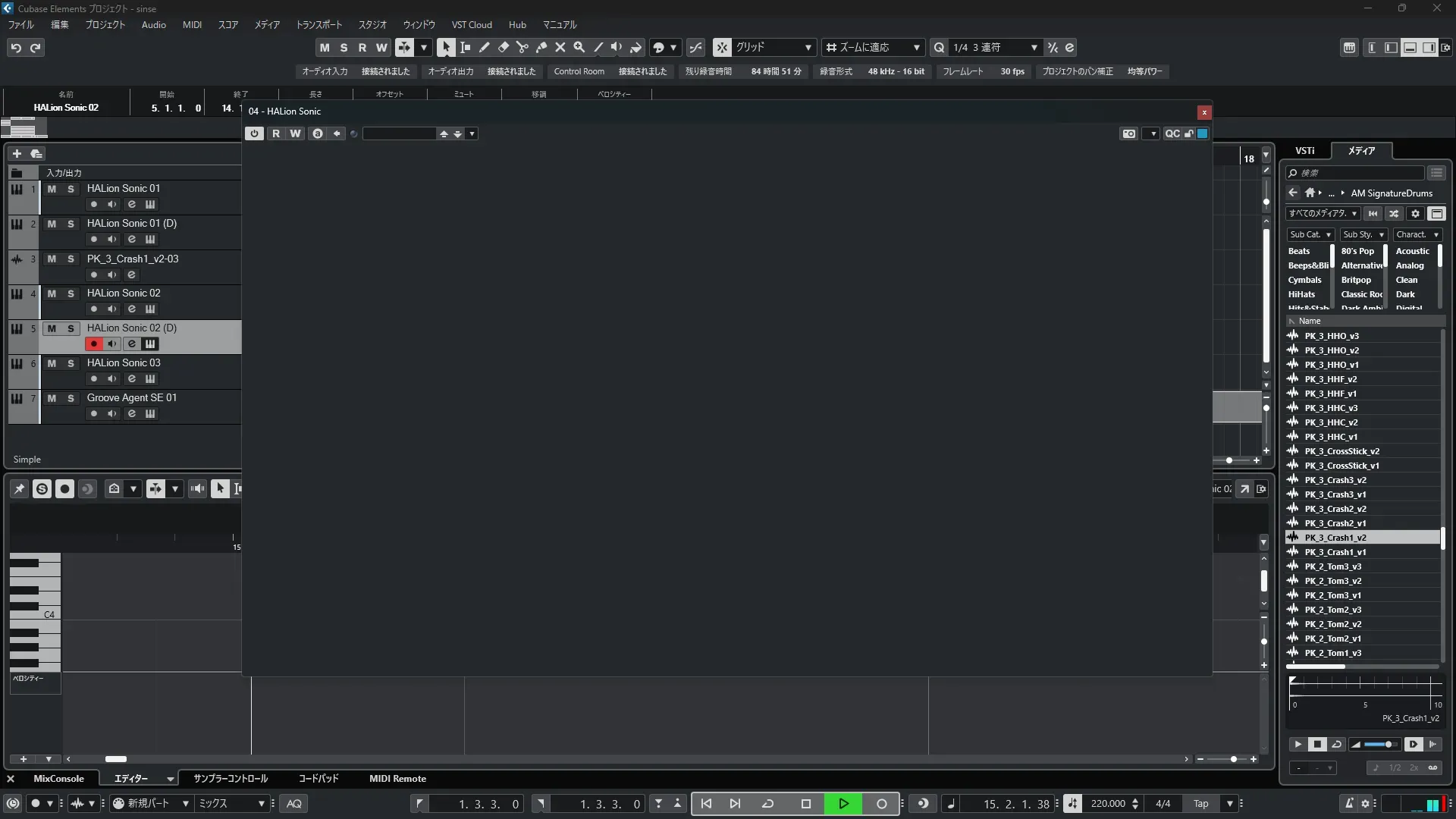Image resolution: width=1456 pixels, height=819 pixels.
Task: Select the Glue tool in toolbar
Action: 541,47
